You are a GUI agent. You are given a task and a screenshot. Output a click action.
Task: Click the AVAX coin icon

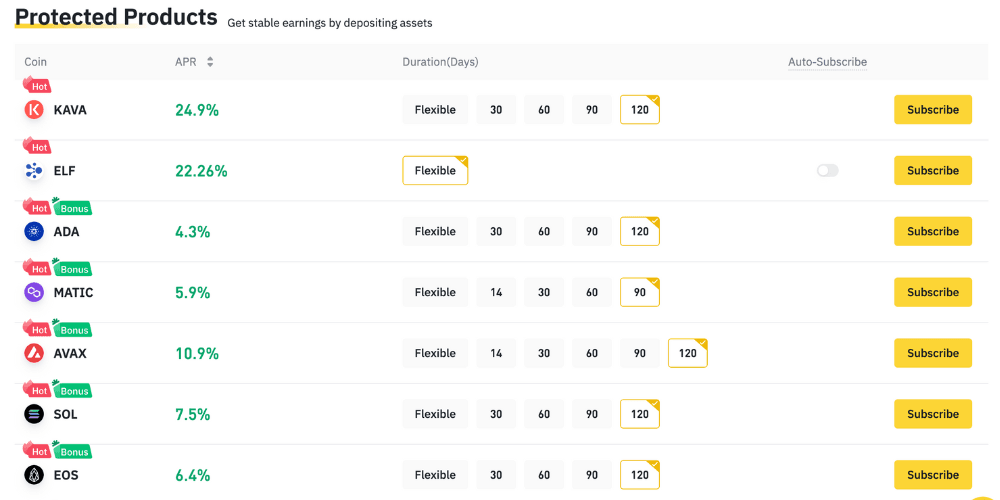pyautogui.click(x=34, y=353)
